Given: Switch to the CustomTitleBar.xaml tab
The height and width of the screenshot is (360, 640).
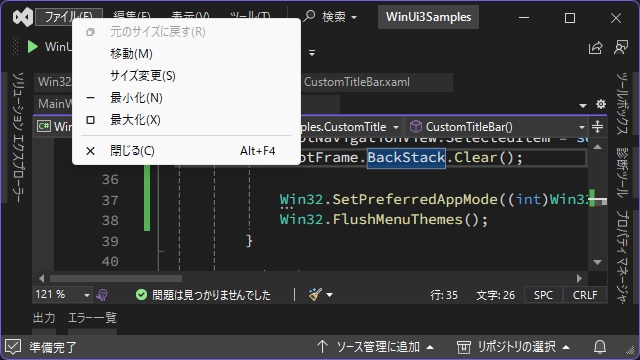Looking at the screenshot, I should click(357, 82).
